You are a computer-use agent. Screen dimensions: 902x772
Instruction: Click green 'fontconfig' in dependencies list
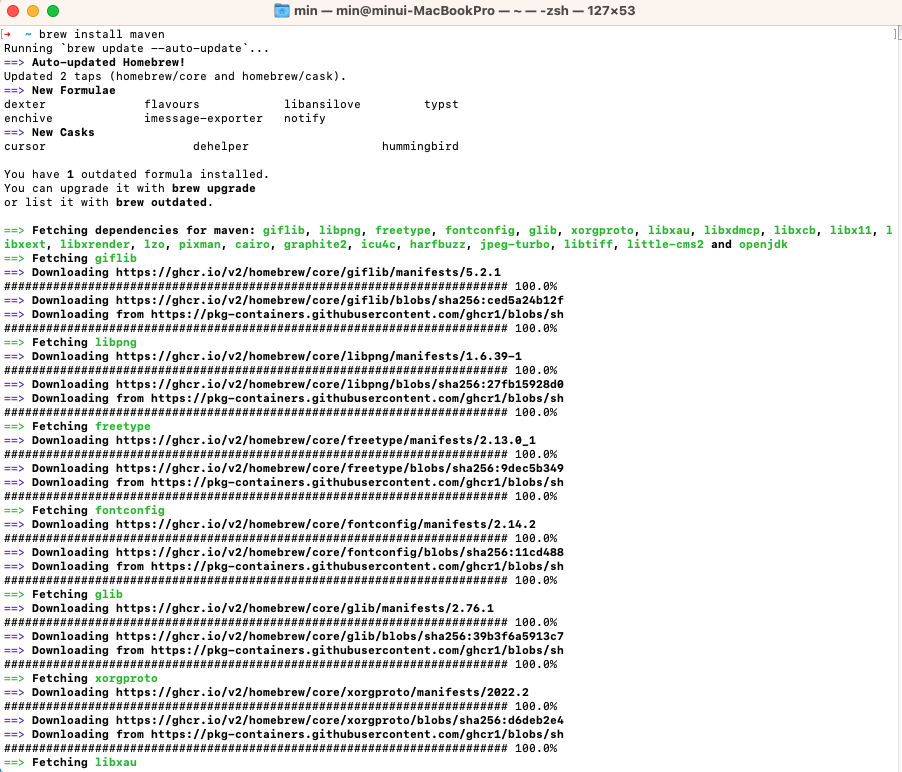pyautogui.click(x=480, y=230)
